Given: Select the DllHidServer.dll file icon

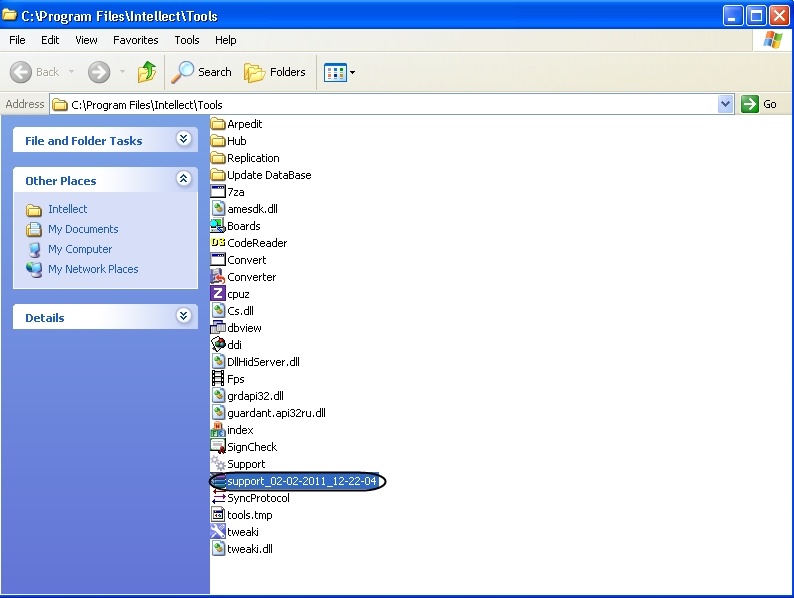Looking at the screenshot, I should pyautogui.click(x=218, y=362).
